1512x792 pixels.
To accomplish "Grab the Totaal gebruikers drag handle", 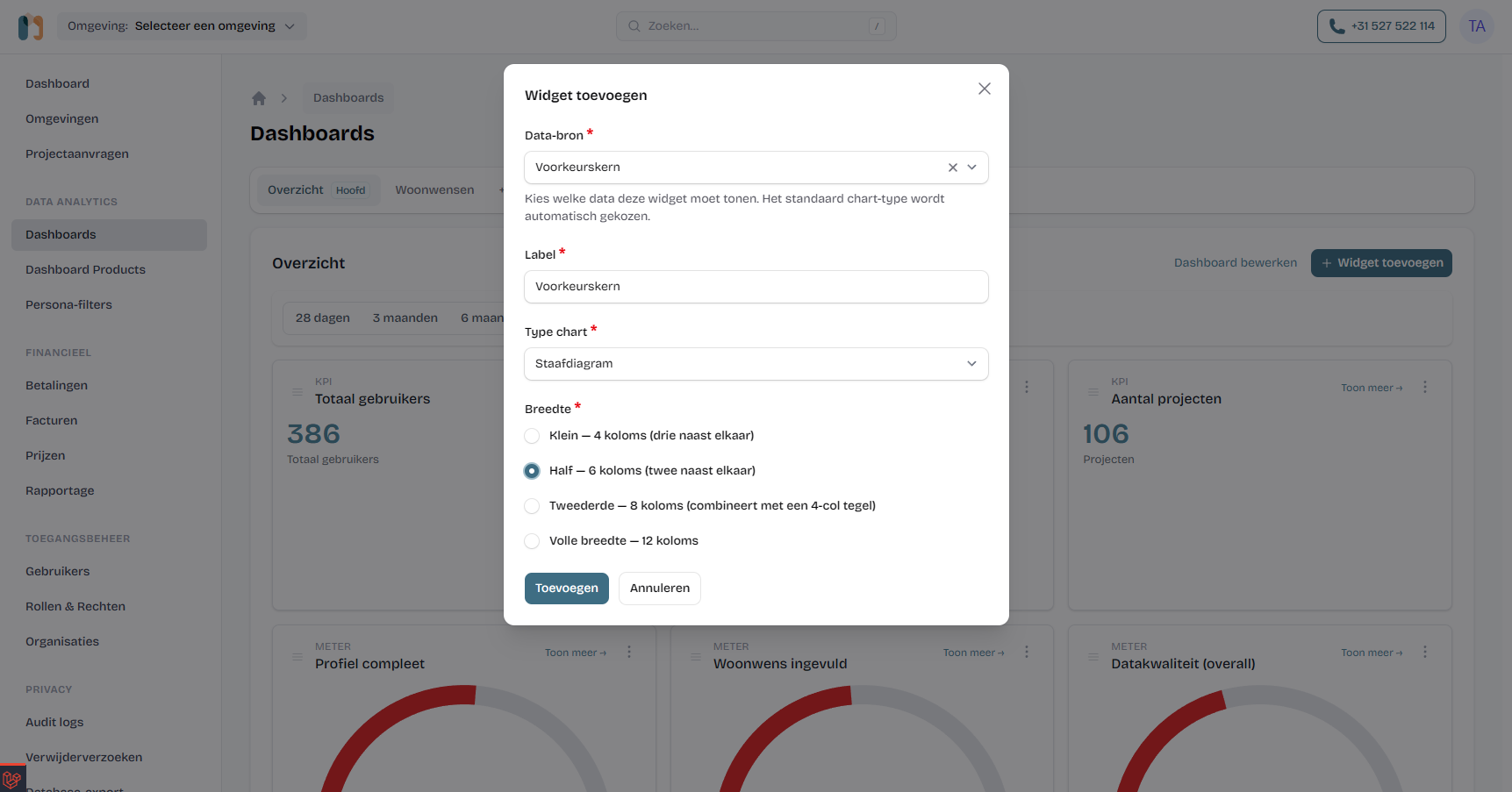I will click(297, 392).
